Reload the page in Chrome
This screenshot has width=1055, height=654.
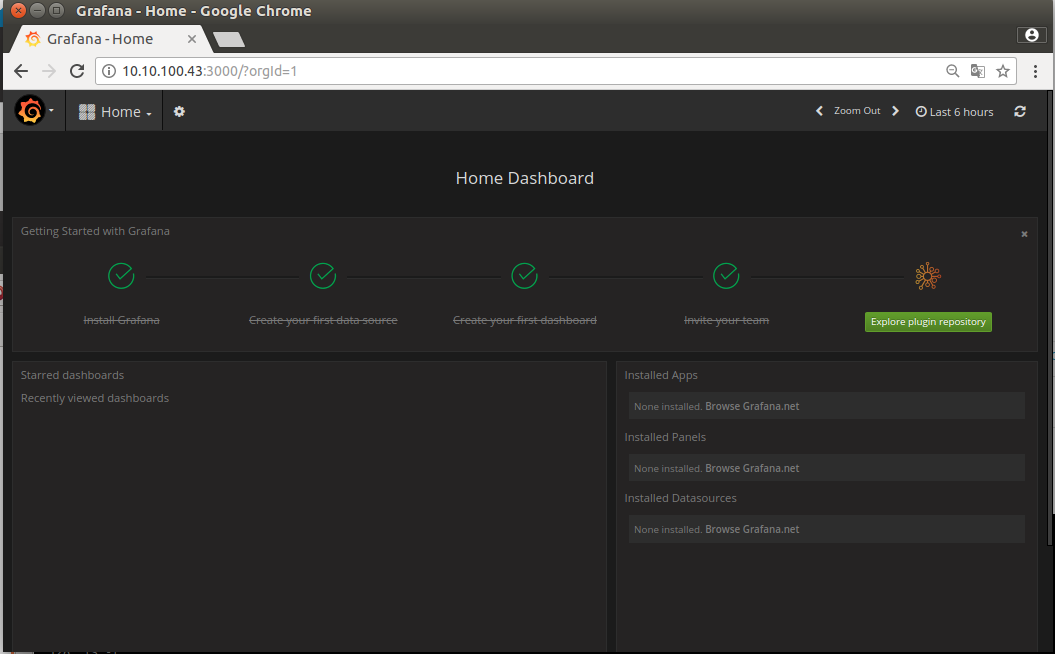coord(77,71)
